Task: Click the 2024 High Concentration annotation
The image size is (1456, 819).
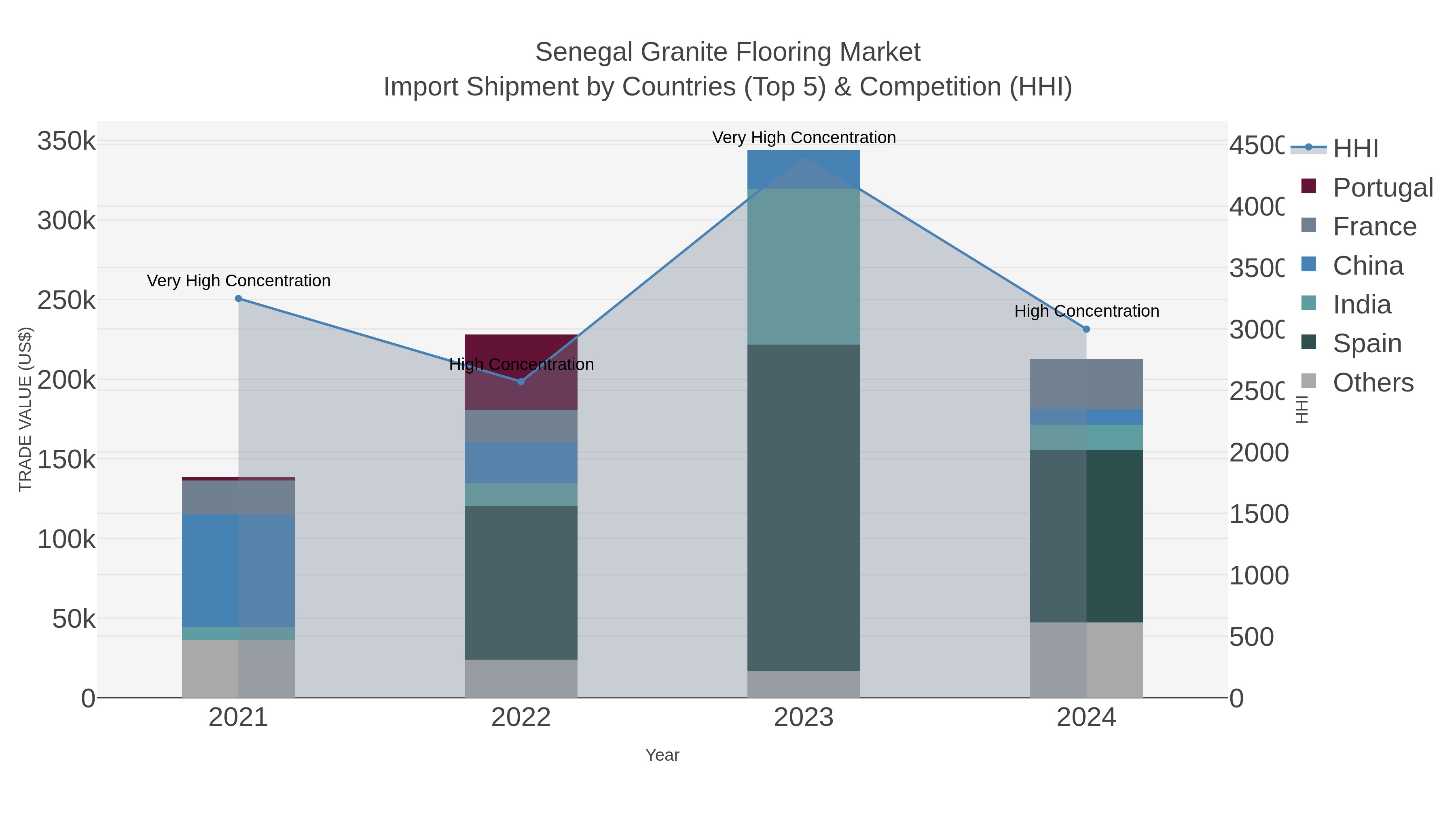Action: coord(1087,311)
